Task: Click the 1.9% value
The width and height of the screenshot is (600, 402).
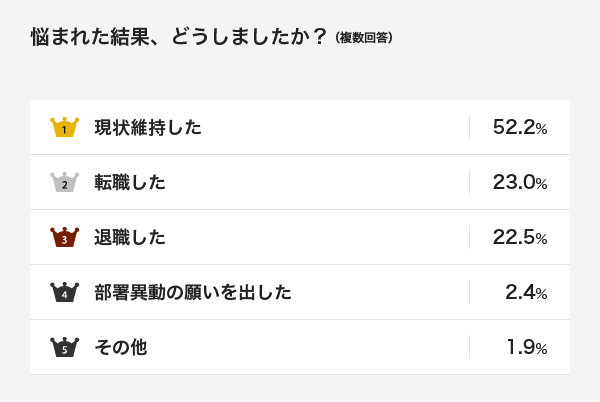Action: click(527, 347)
